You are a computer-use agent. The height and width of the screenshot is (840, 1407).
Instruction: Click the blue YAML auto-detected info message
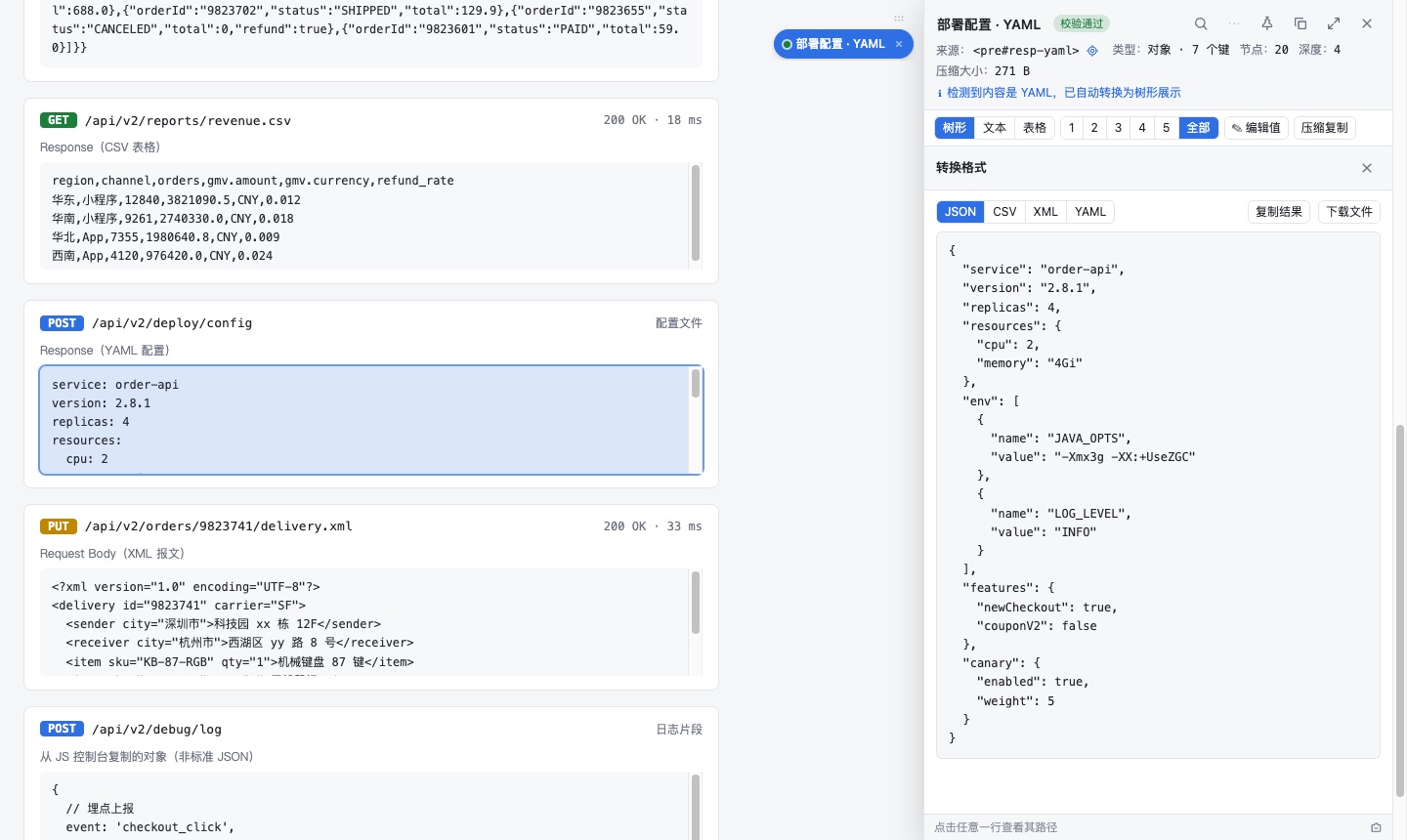tap(1058, 93)
